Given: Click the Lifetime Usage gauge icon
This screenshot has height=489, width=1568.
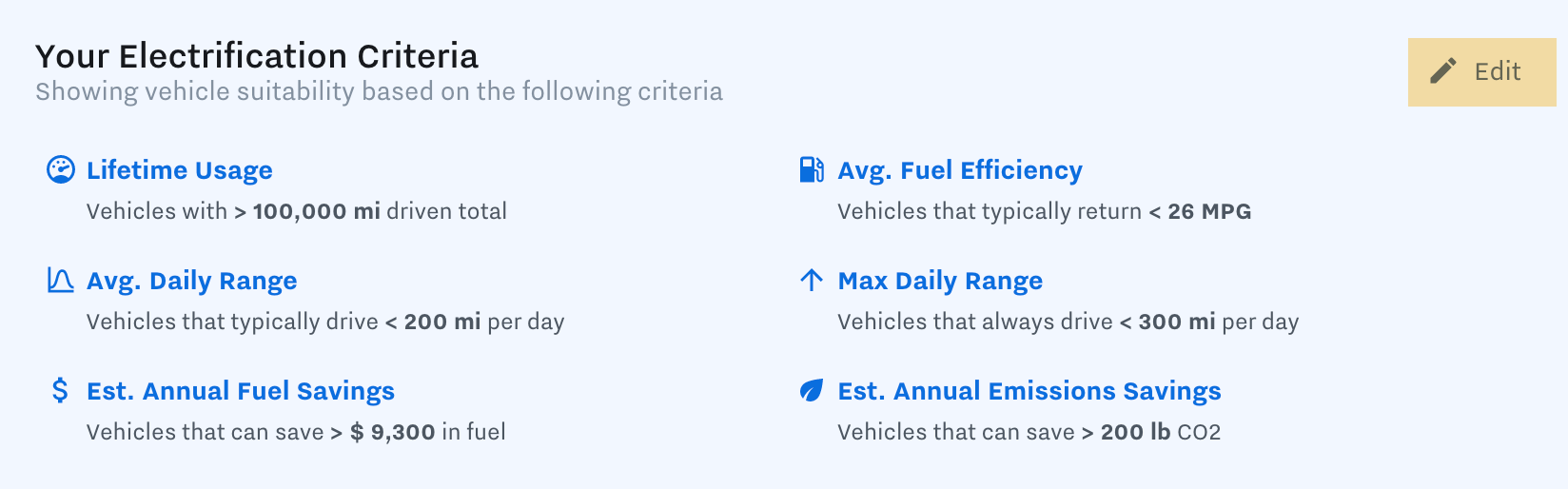Looking at the screenshot, I should click(60, 169).
